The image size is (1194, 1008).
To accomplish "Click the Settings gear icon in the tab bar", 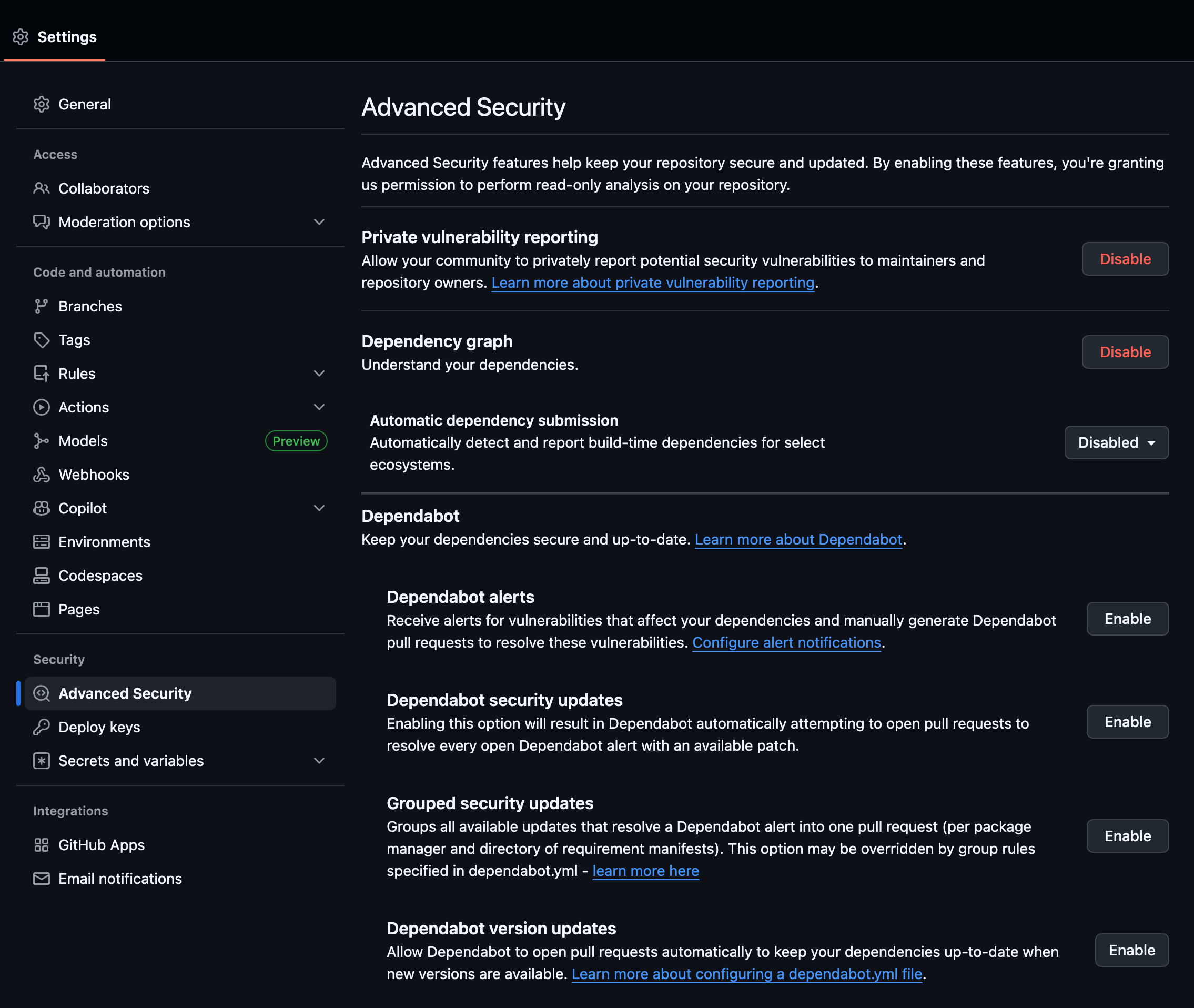I will pos(21,37).
